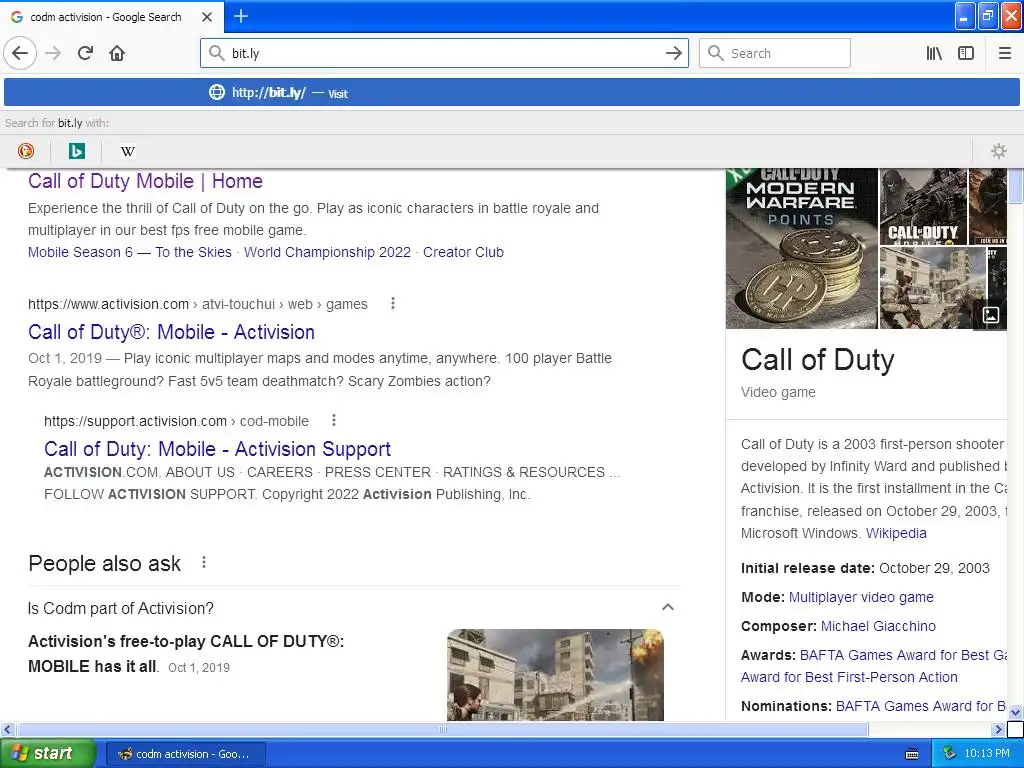The image size is (1024, 768).
Task: Go back to the previous page
Action: pyautogui.click(x=20, y=53)
